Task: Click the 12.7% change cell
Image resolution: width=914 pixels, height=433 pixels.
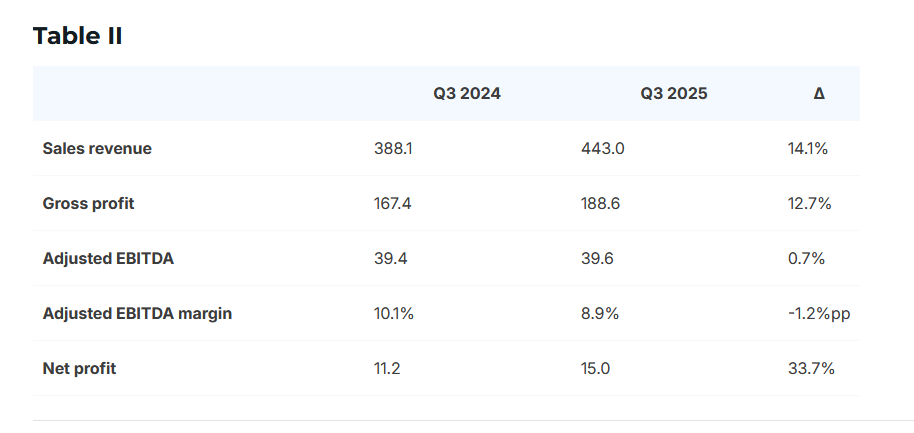Action: click(x=810, y=204)
